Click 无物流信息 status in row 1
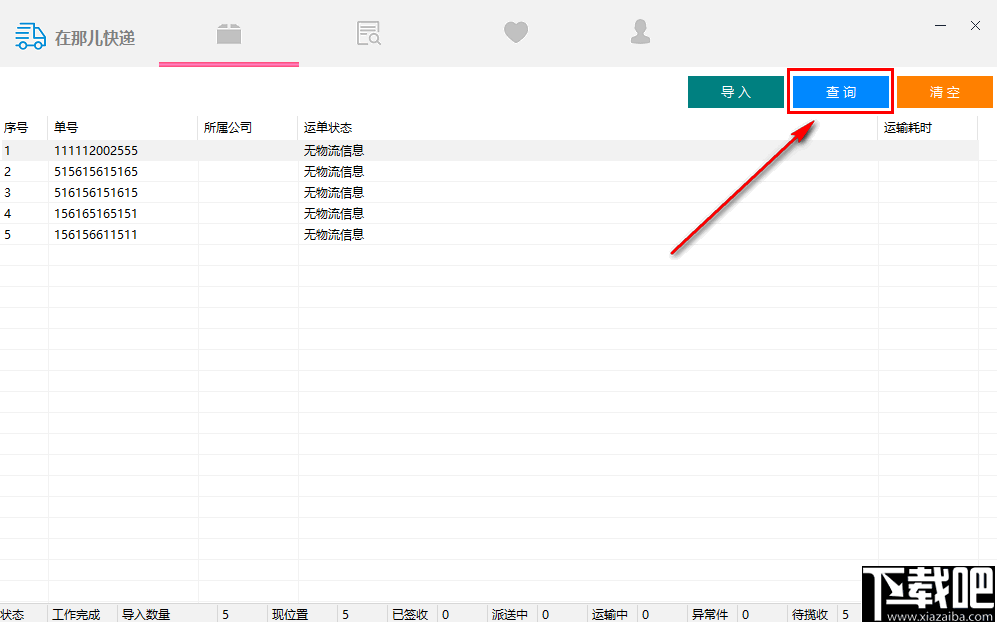This screenshot has height=622, width=997. point(334,151)
